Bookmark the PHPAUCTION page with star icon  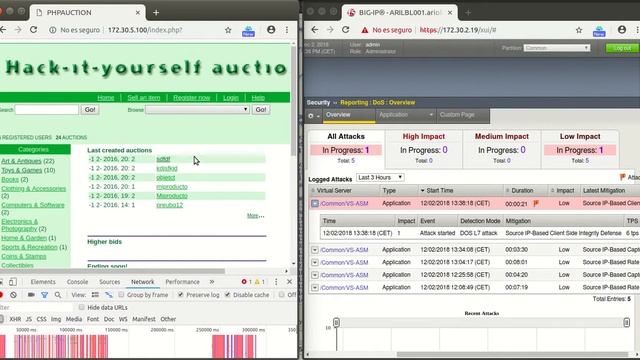228,30
